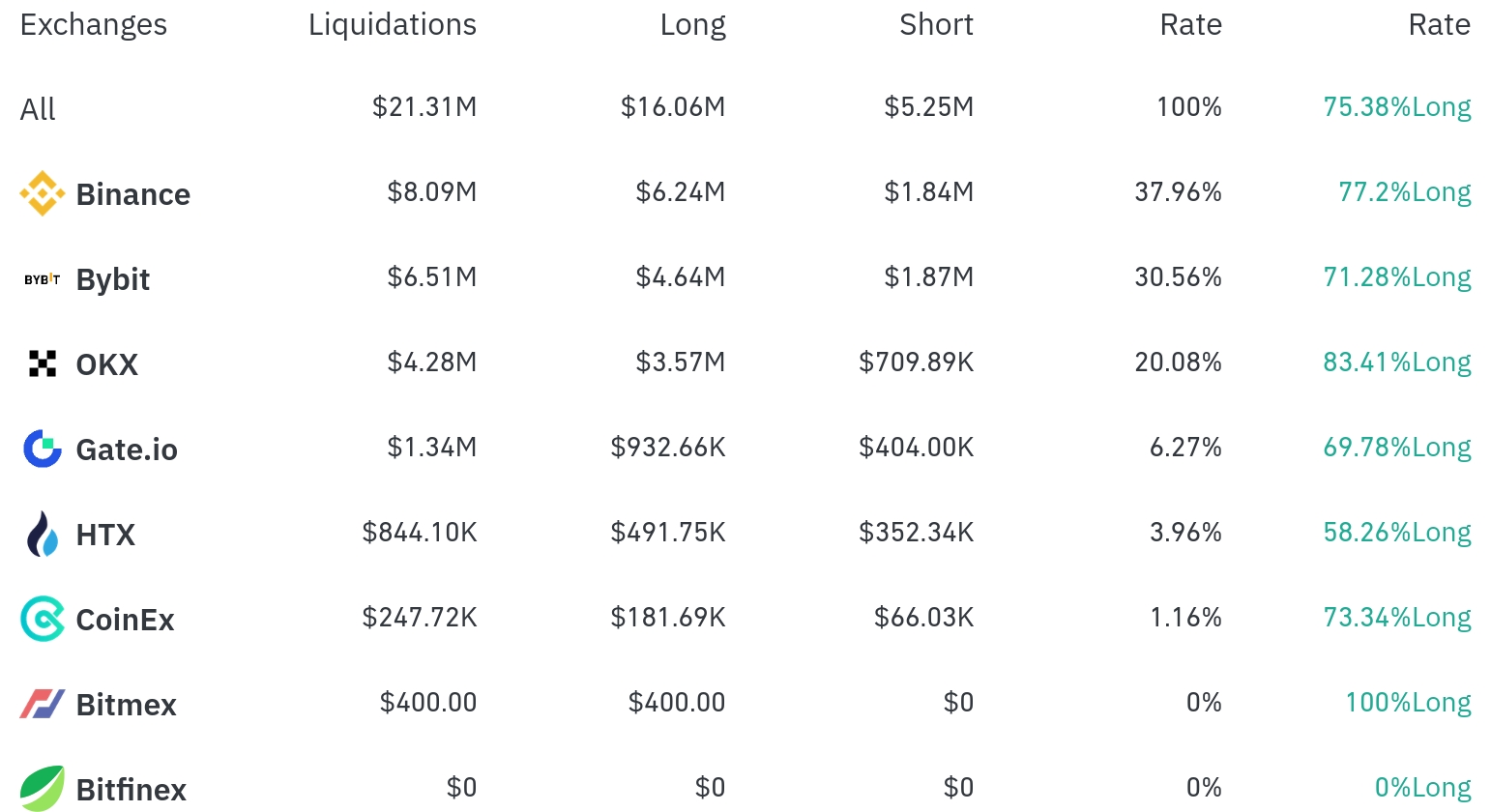Open the CoinEx exchange name link
1491x812 pixels.
[x=126, y=620]
